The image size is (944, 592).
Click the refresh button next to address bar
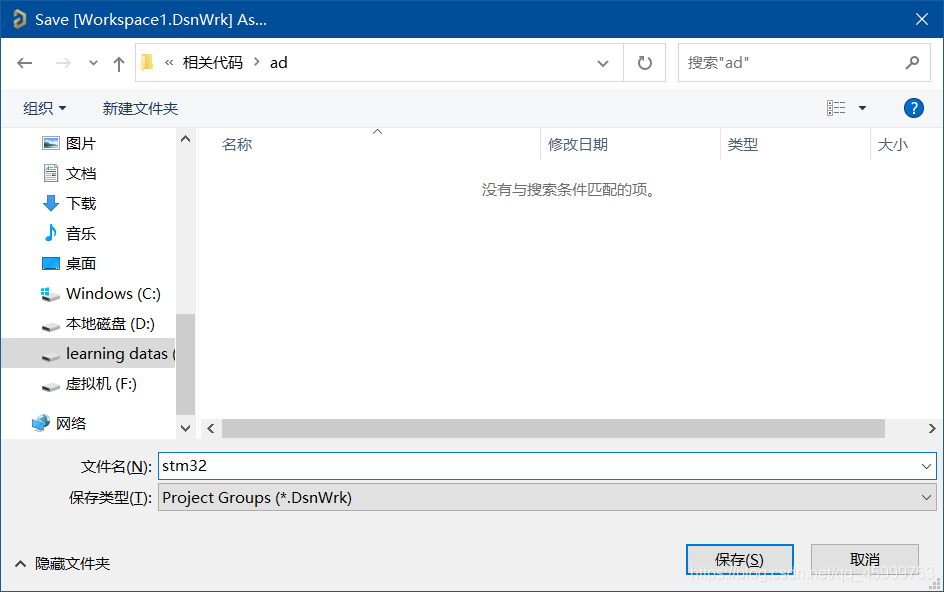point(645,62)
